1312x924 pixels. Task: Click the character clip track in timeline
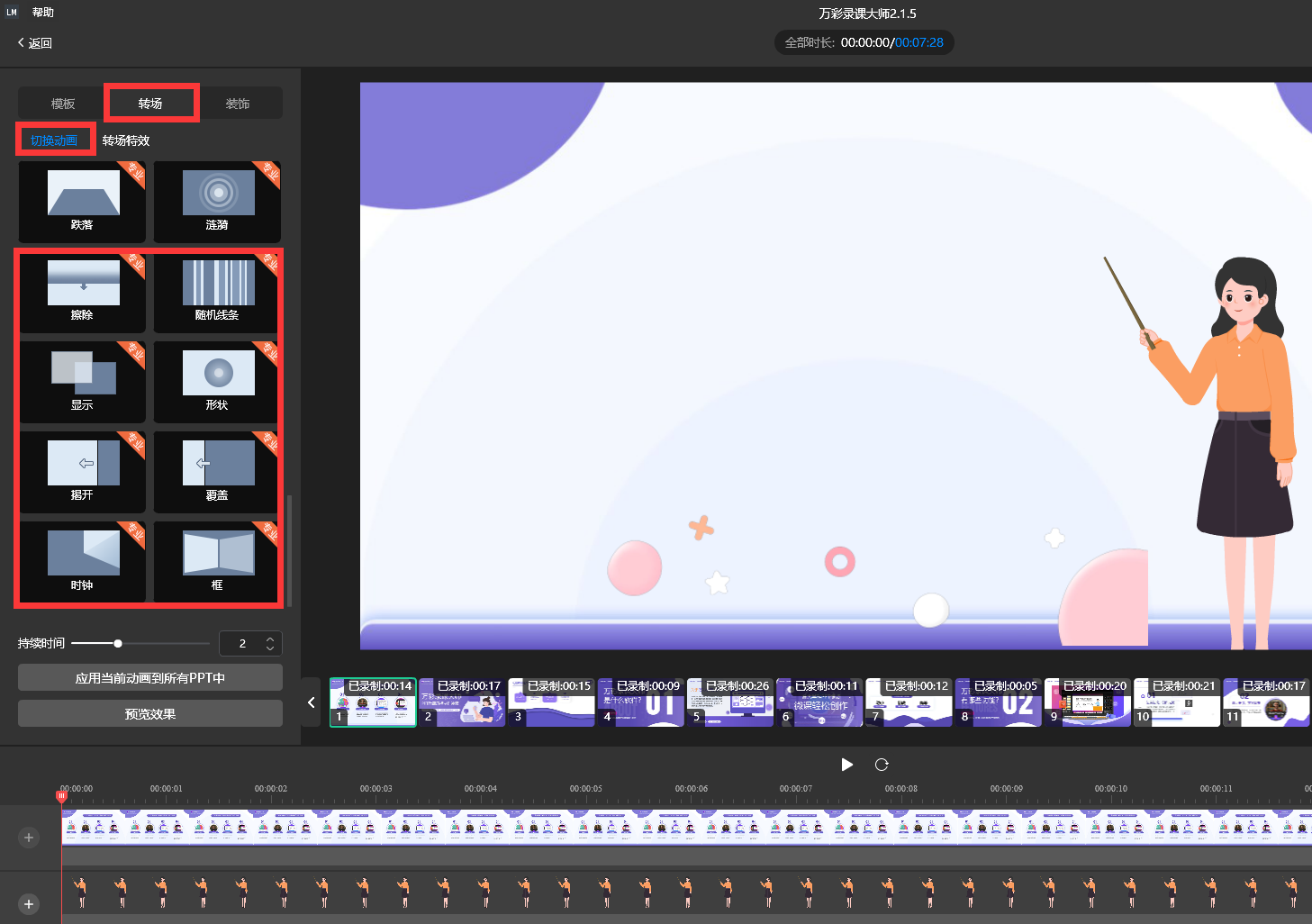coord(686,893)
